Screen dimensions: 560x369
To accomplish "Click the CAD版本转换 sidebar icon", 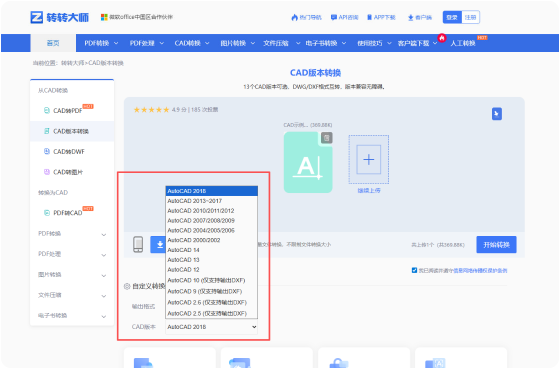I will click(x=47, y=131).
